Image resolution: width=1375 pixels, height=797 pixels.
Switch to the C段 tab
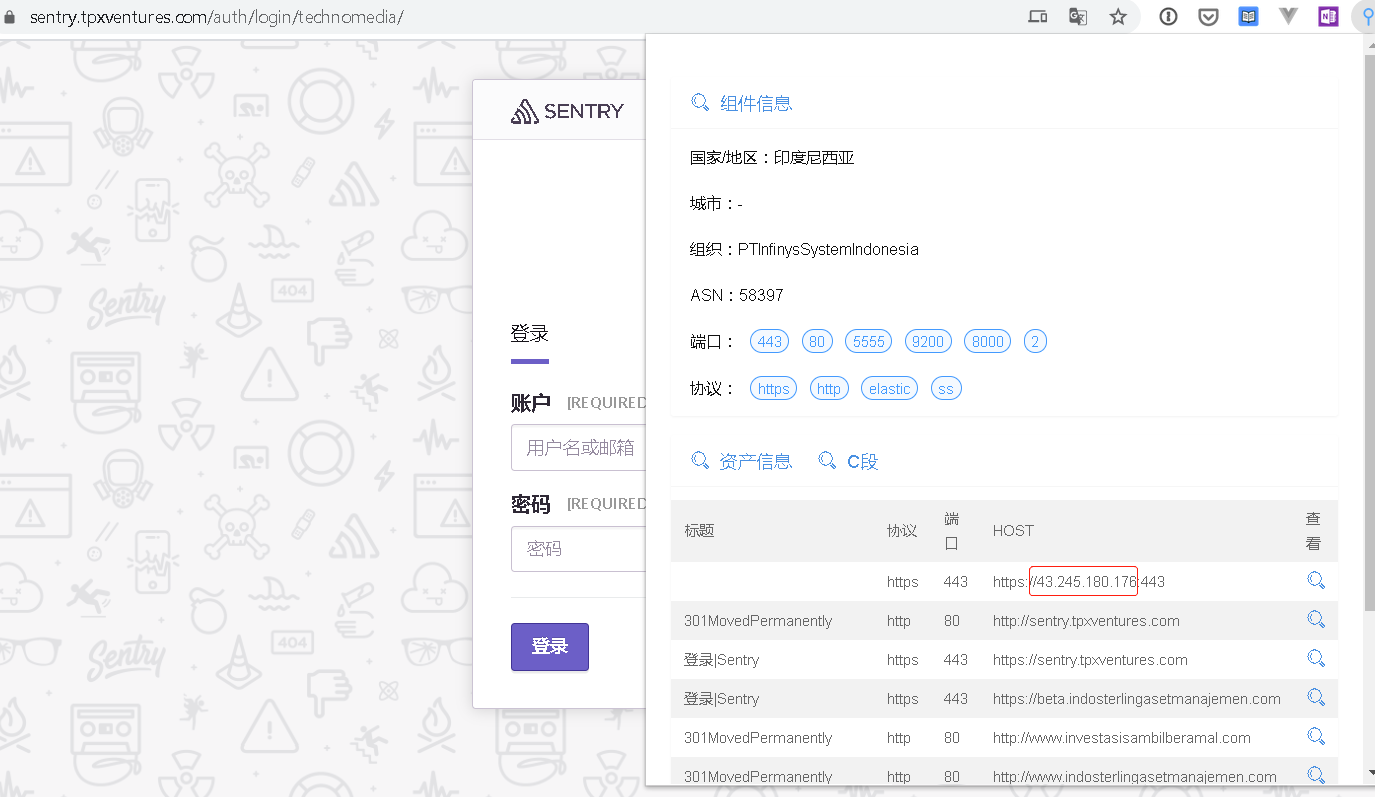tap(863, 461)
